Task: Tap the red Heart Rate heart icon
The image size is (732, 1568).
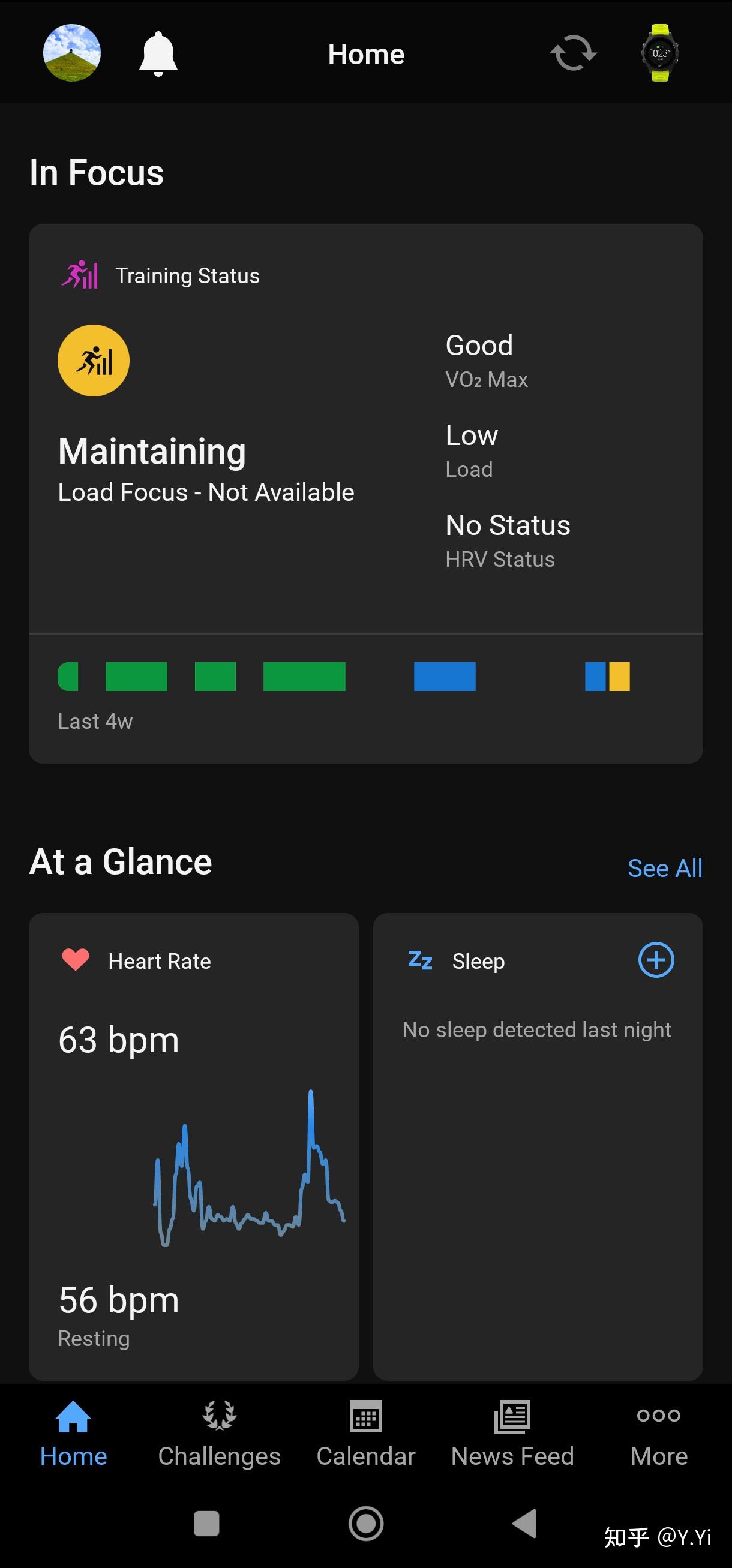Action: point(76,960)
